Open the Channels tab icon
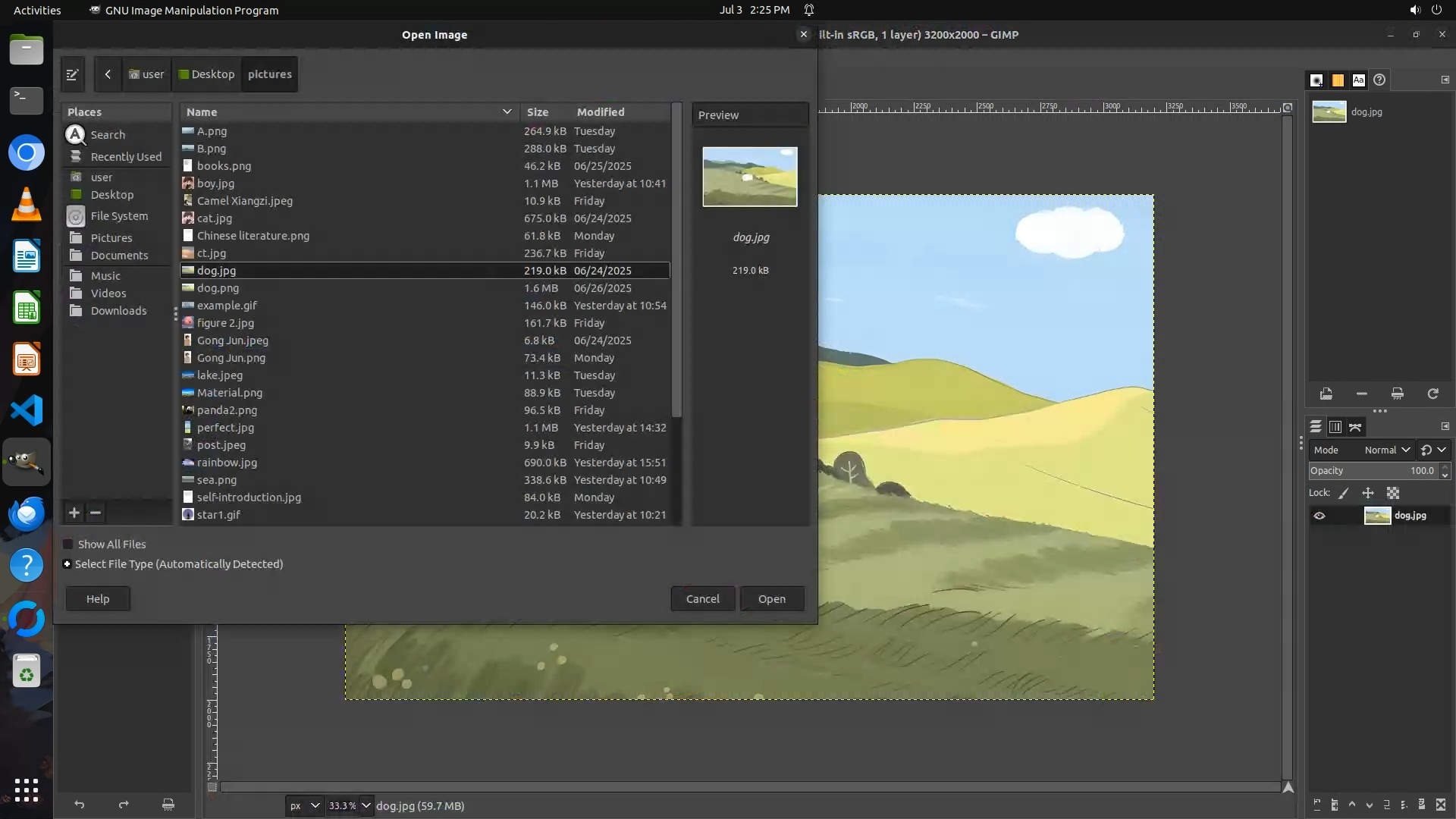The height and width of the screenshot is (819, 1456). click(1335, 427)
